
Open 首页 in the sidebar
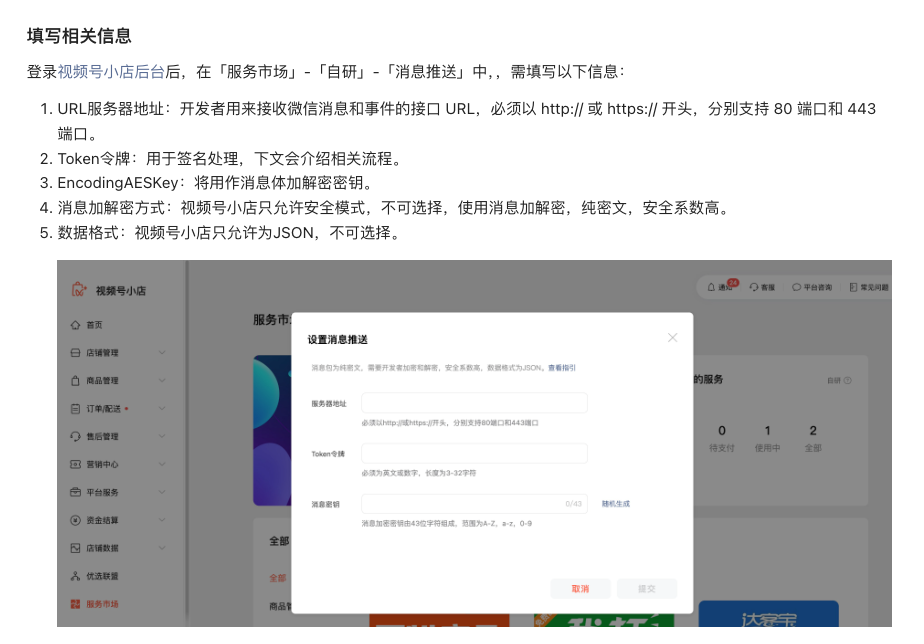94,325
